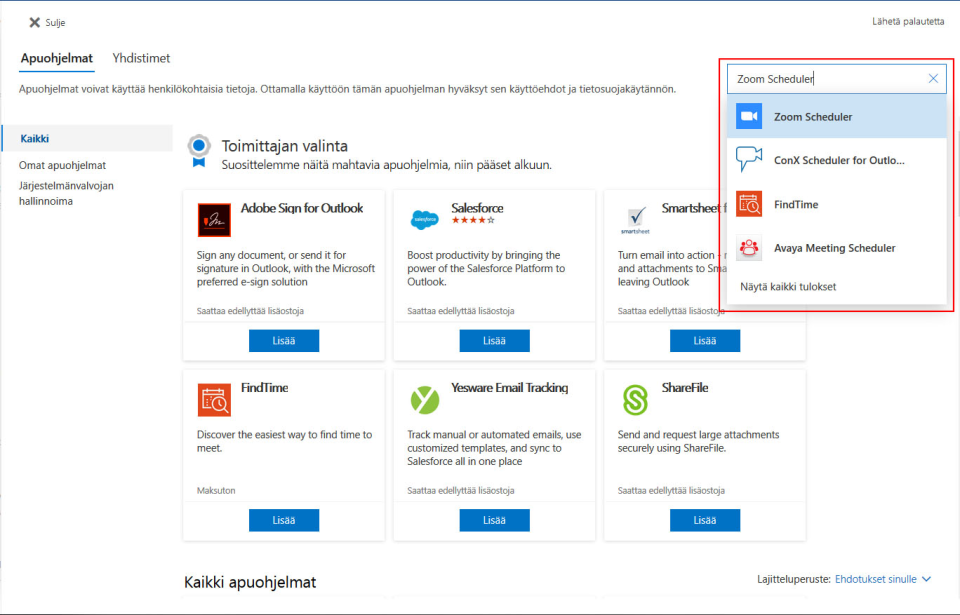Click the Adobe Sign for Outlook icon
Screen dimensions: 960x615
coord(214,220)
